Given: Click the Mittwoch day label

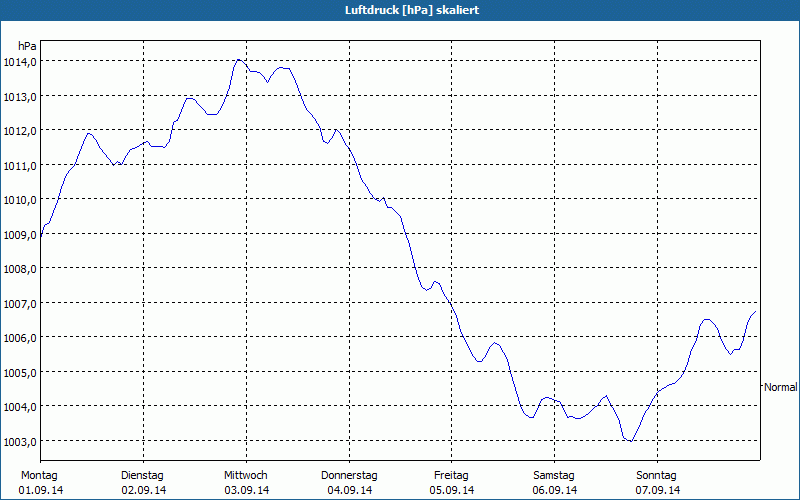Looking at the screenshot, I should pyautogui.click(x=246, y=476).
